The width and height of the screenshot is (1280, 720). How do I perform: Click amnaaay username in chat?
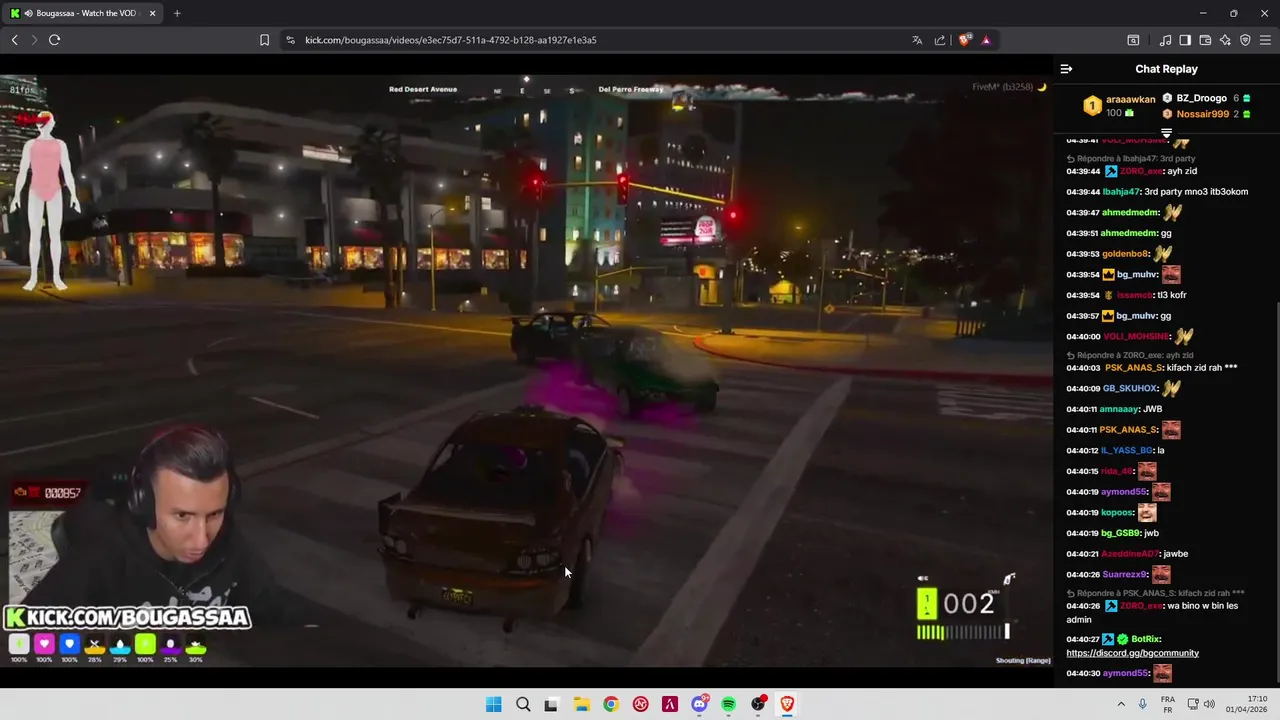click(1120, 409)
